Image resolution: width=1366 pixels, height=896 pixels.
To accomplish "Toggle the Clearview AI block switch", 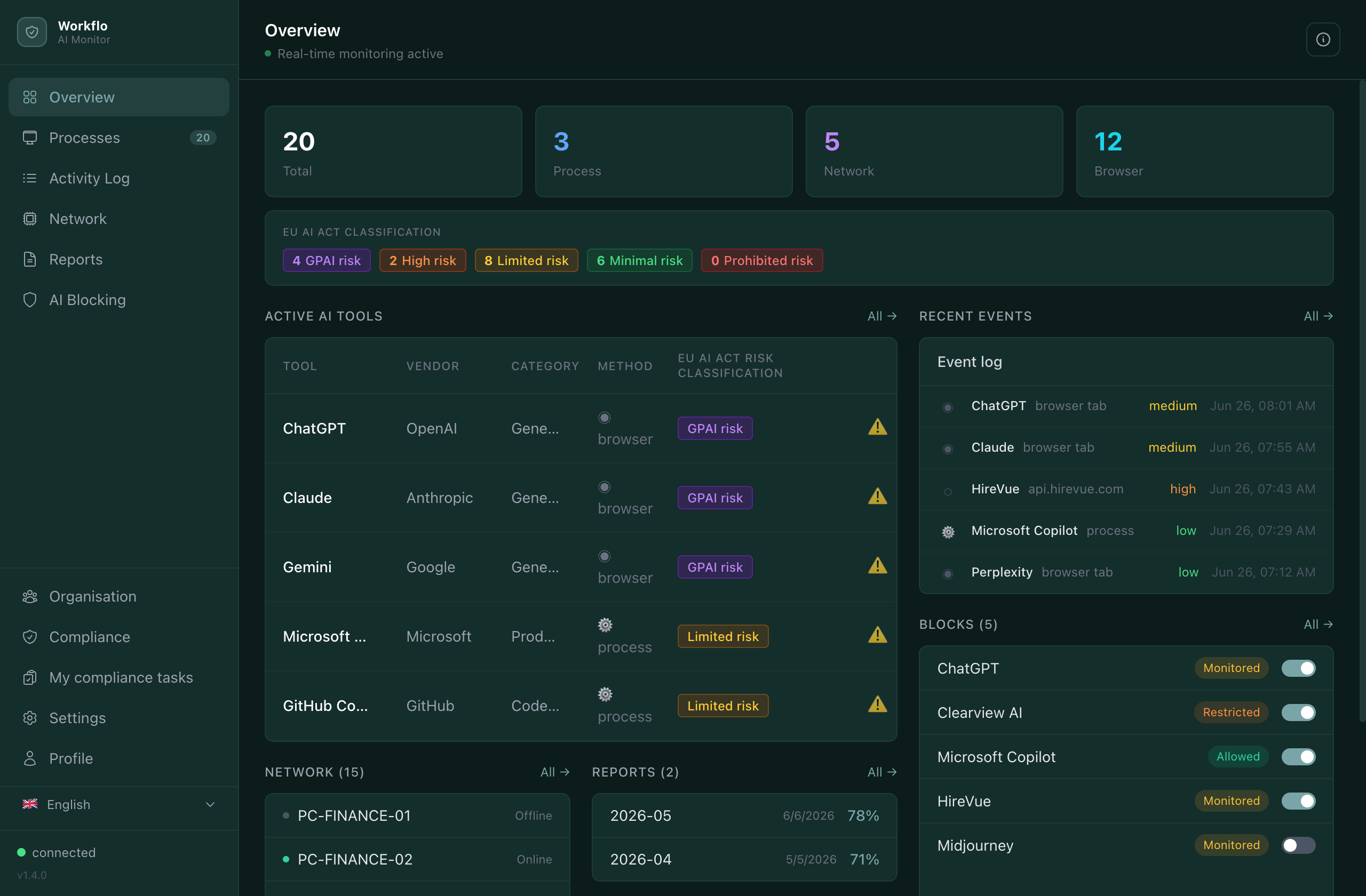I will (1298, 713).
